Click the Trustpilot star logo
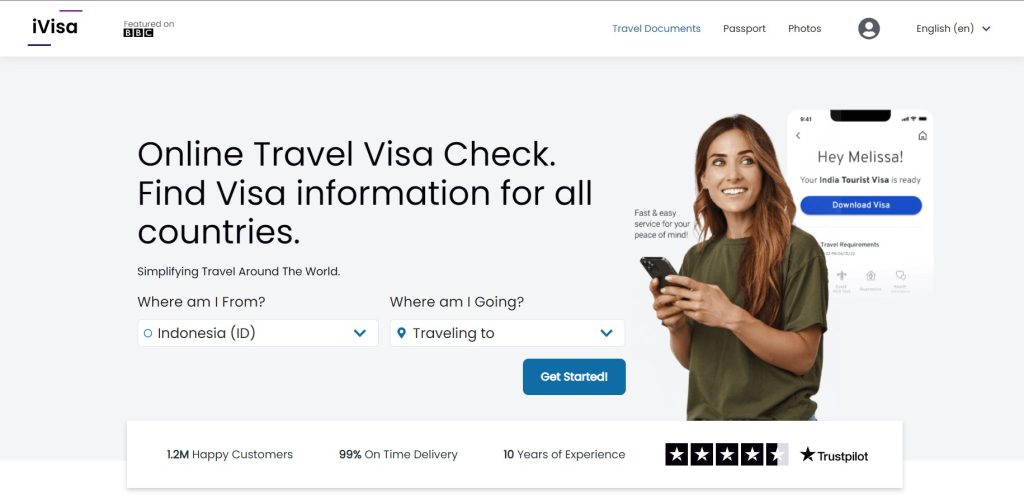 click(x=834, y=455)
